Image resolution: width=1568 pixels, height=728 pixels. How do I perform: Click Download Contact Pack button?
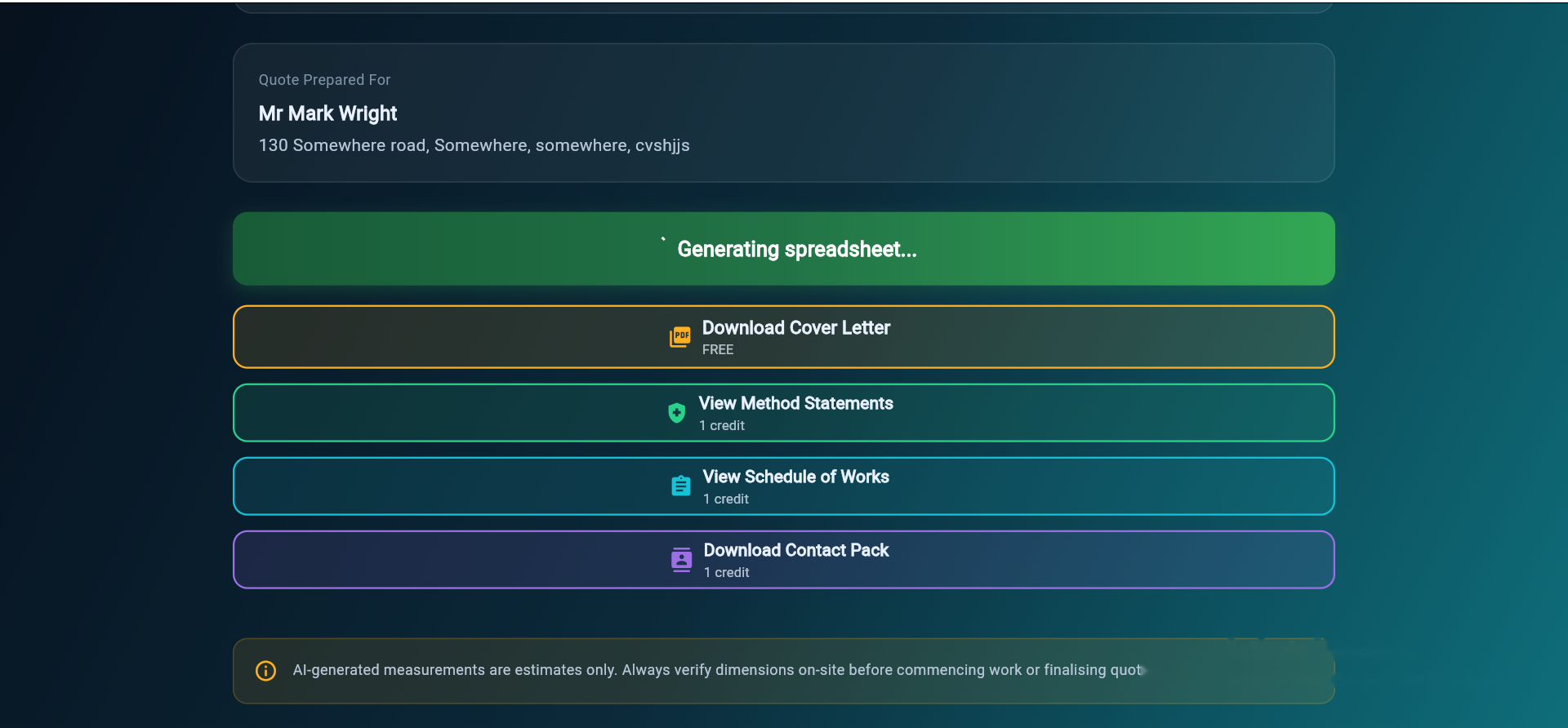[784, 560]
